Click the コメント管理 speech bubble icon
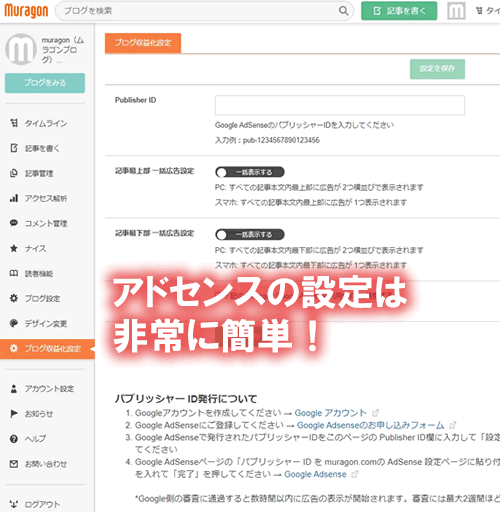The height and width of the screenshot is (512, 500). (14, 223)
